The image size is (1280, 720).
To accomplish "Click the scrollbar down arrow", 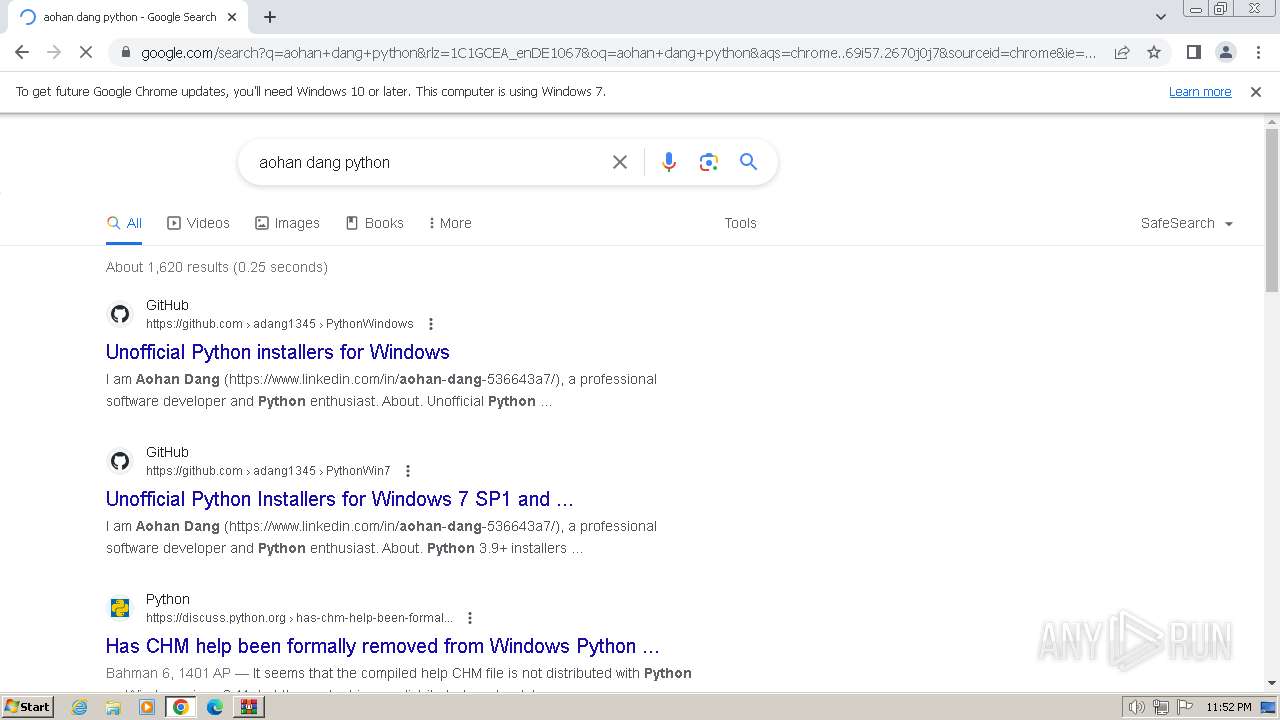I will point(1272,683).
